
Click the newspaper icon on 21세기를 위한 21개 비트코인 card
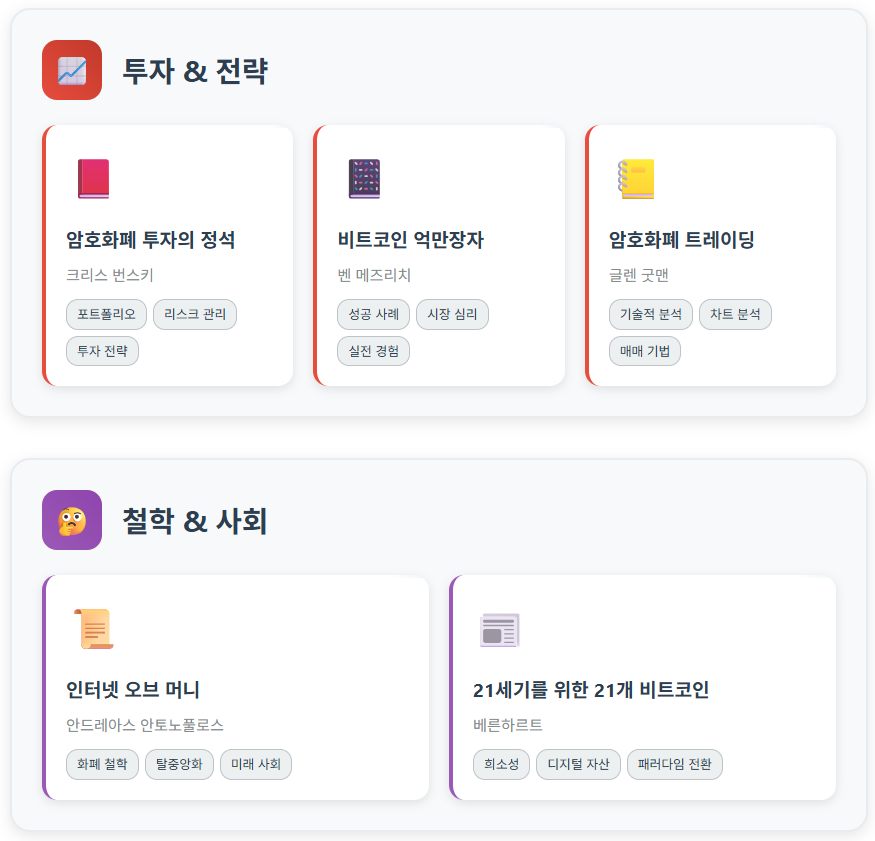[498, 627]
